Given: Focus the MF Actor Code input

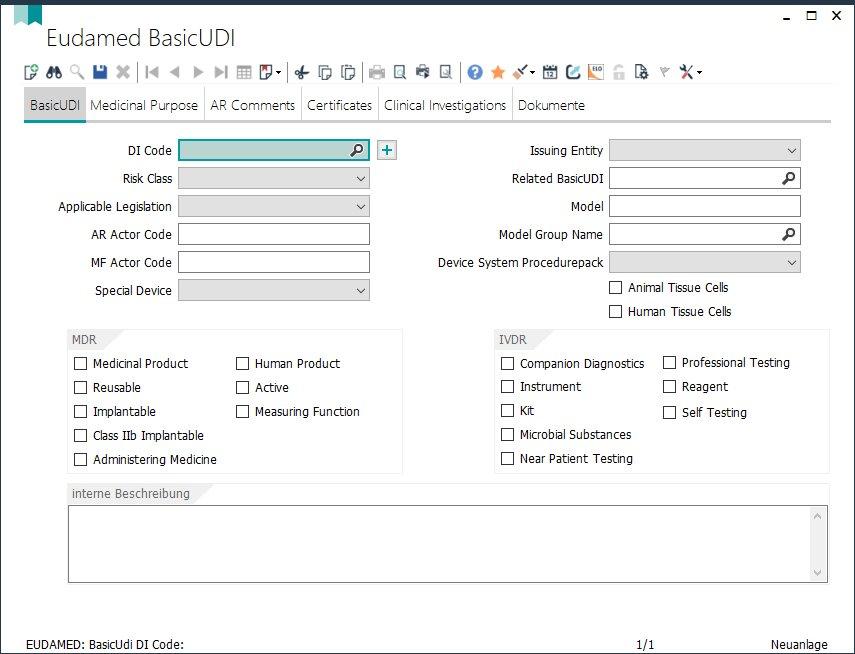Looking at the screenshot, I should coord(274,262).
